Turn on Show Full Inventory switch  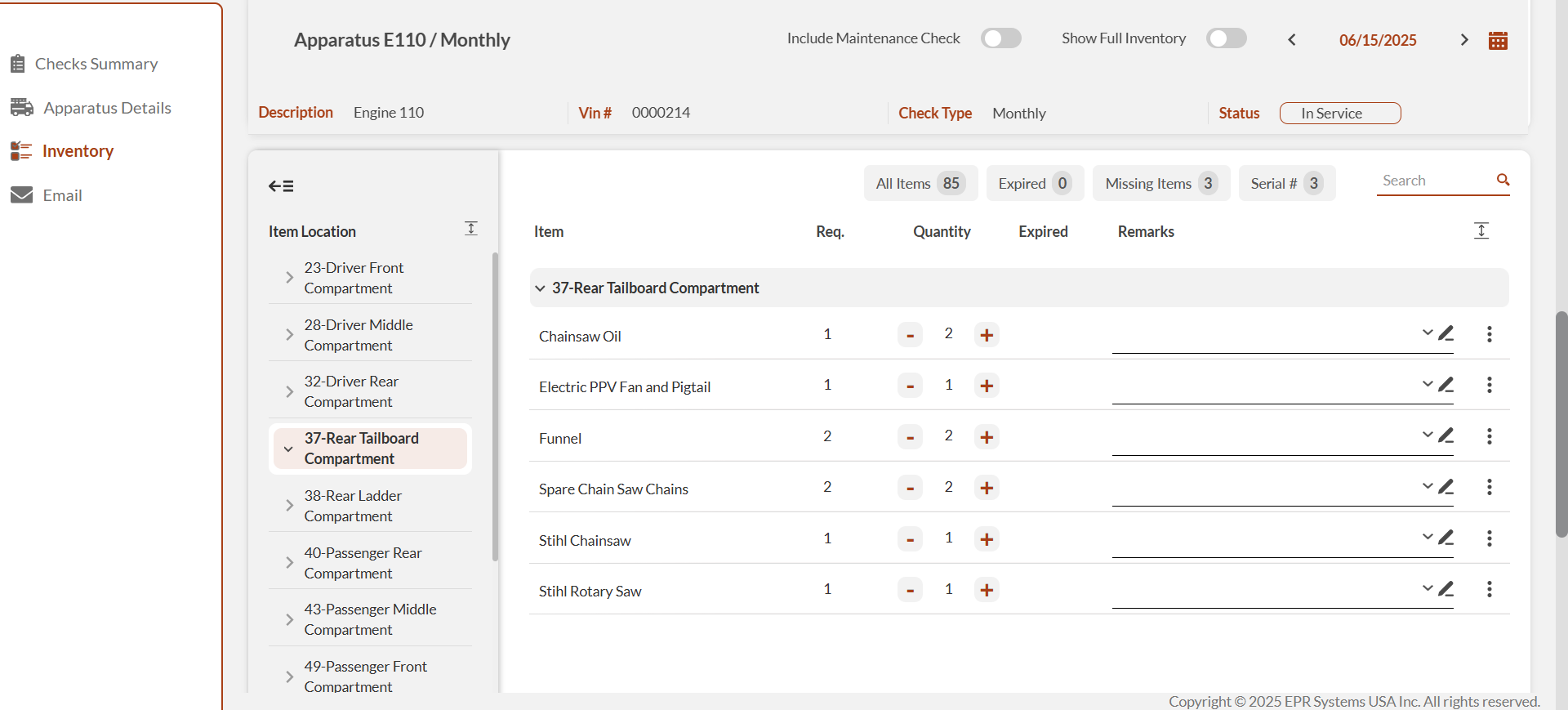[1226, 38]
